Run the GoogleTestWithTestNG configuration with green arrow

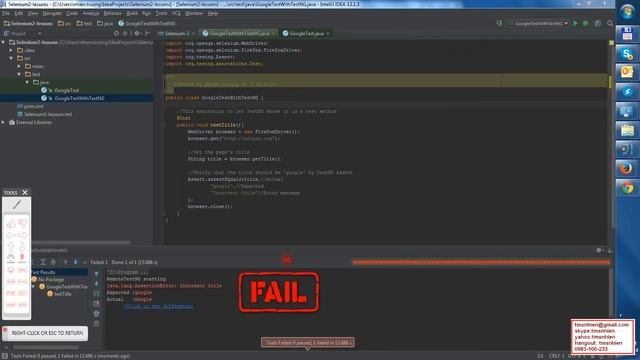pyautogui.click(x=575, y=23)
